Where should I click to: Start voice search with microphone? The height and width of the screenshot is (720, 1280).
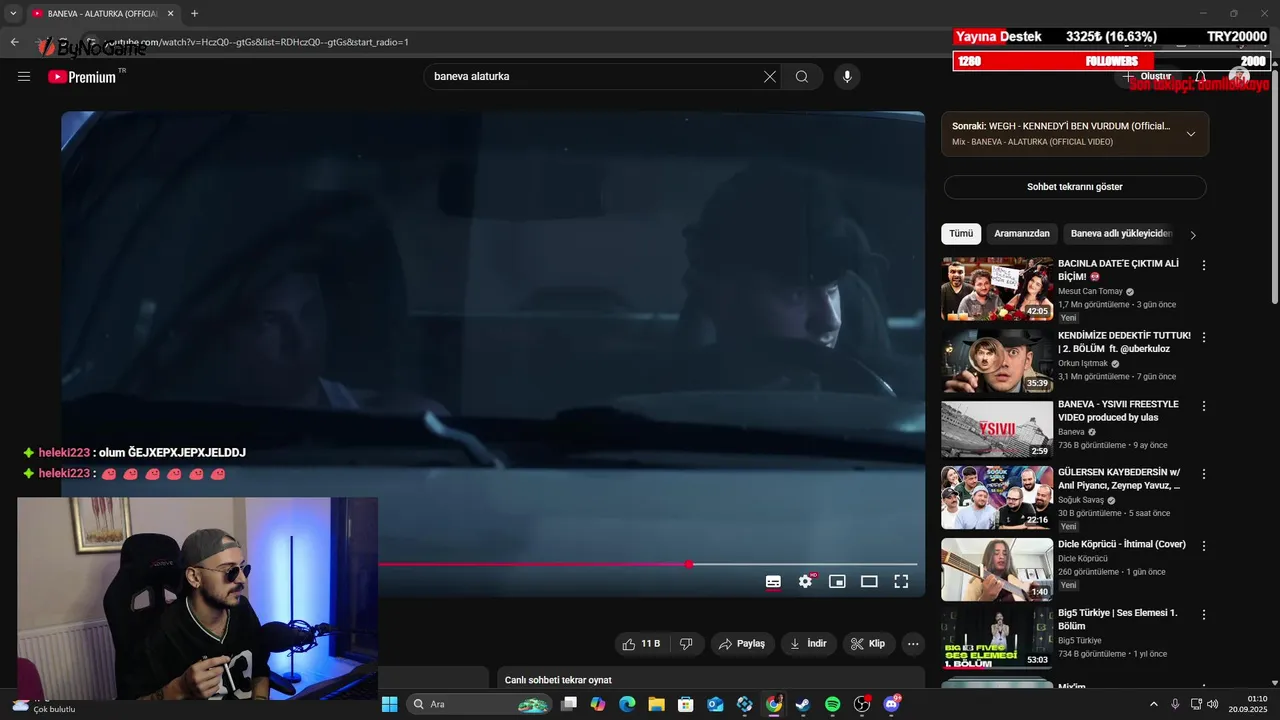click(847, 76)
